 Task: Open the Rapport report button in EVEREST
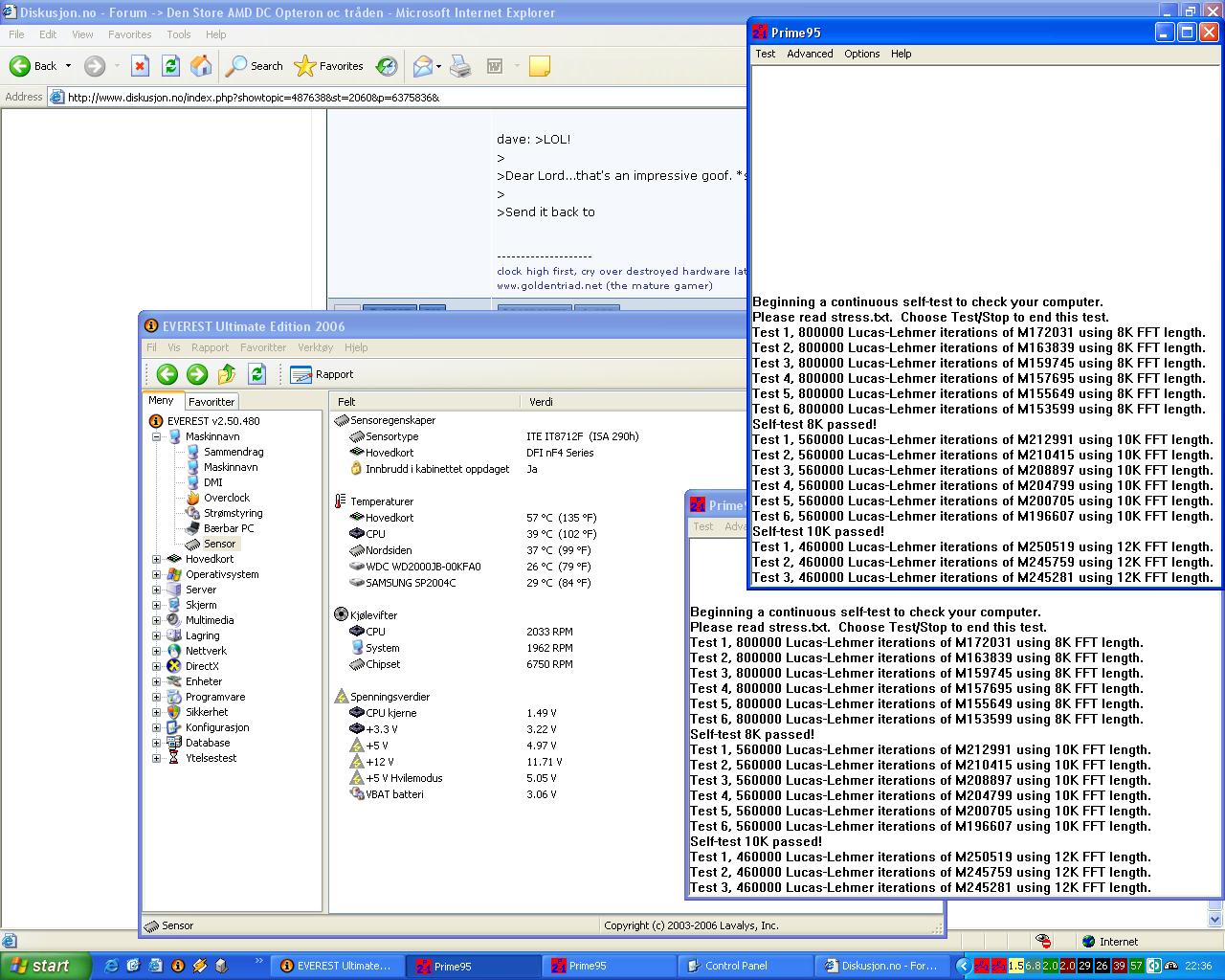tap(322, 374)
